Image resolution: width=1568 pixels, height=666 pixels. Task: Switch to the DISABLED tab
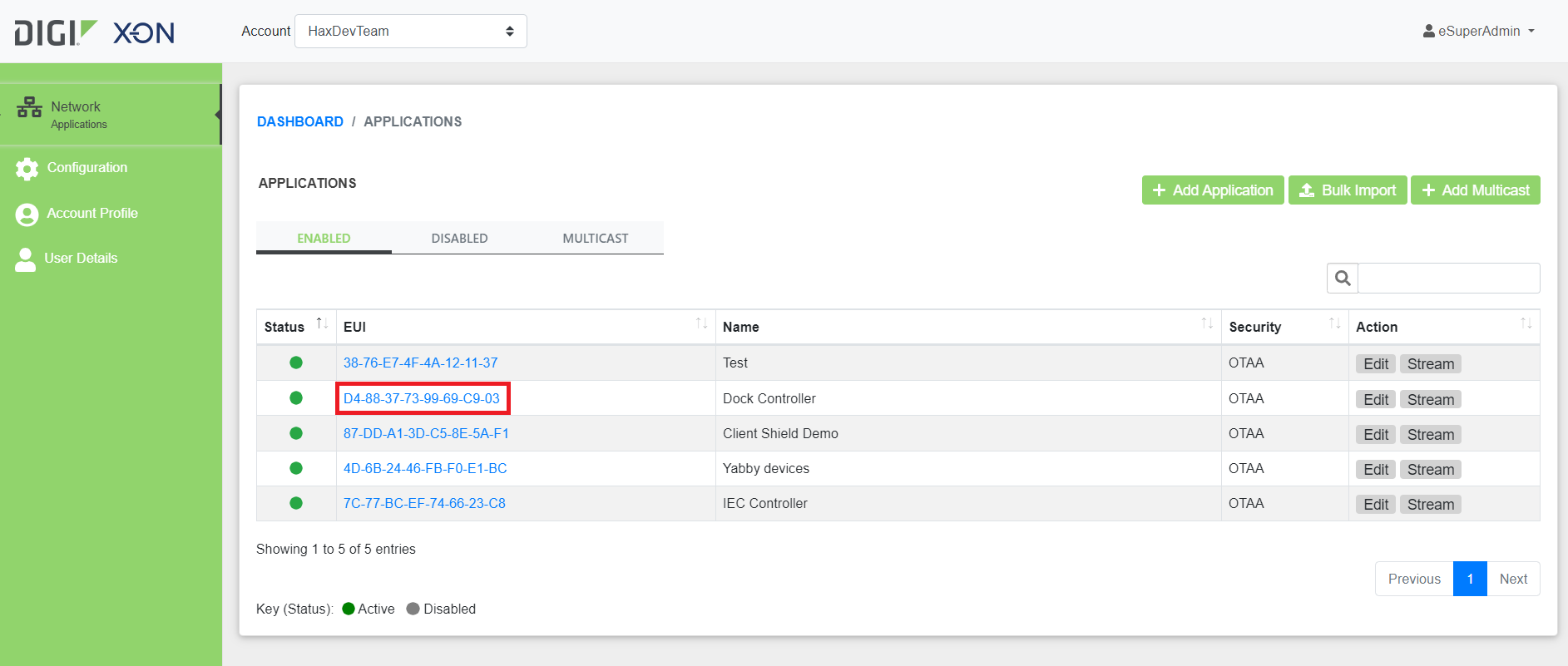coord(459,238)
